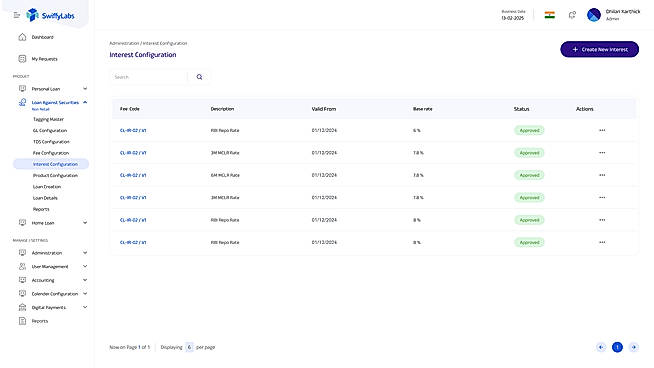Open user profile avatar
This screenshot has height=368, width=654.
click(x=594, y=15)
